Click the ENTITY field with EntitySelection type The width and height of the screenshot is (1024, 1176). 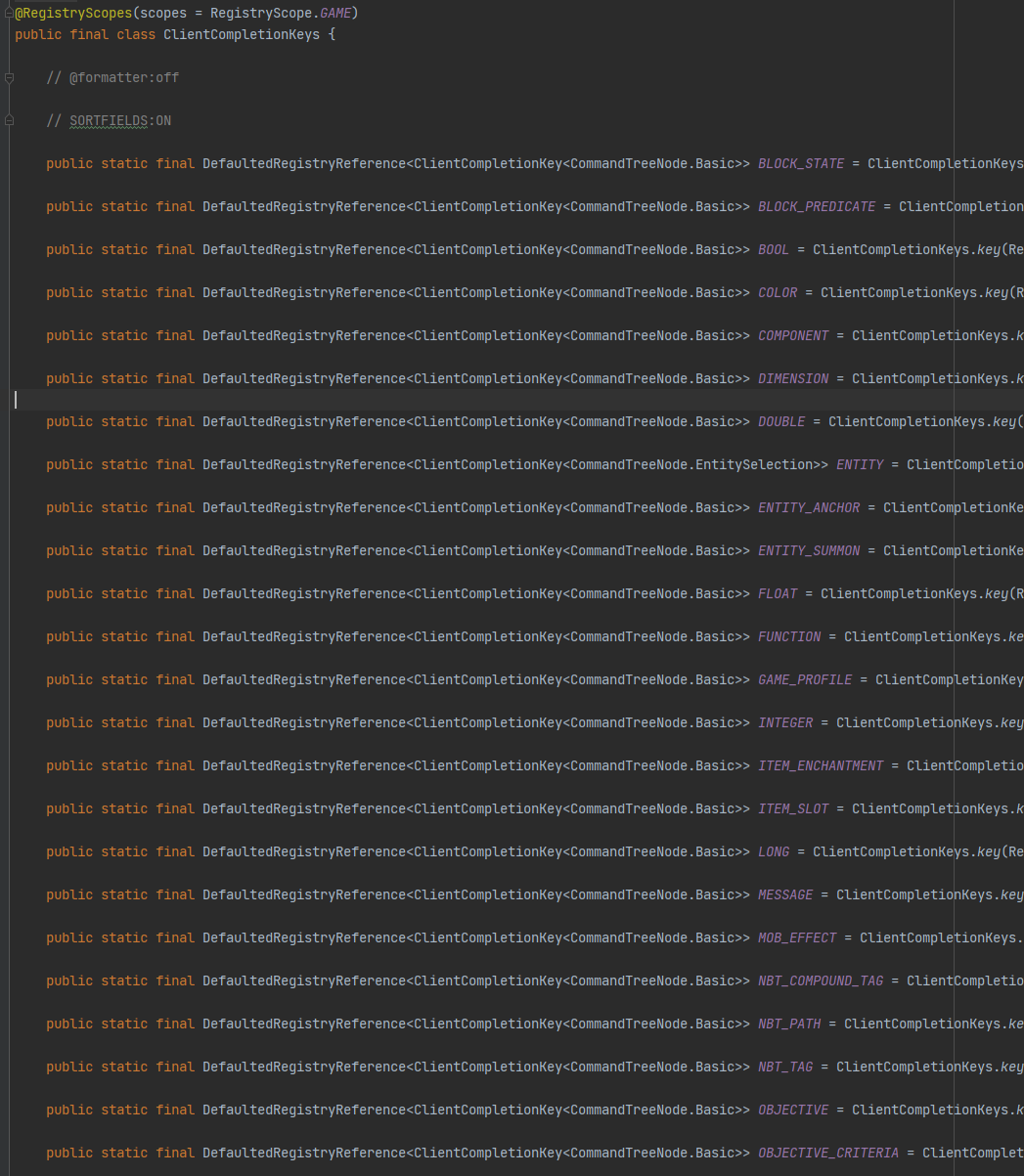pyautogui.click(x=859, y=464)
